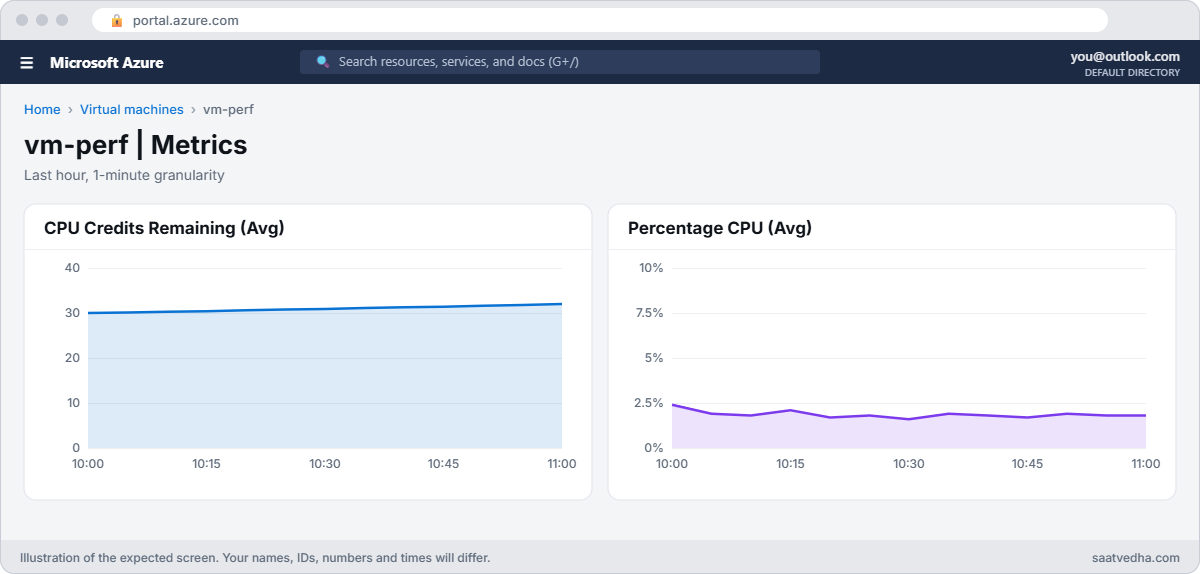
Task: Click 10:30 on the CPU Credits time axis
Action: (325, 464)
